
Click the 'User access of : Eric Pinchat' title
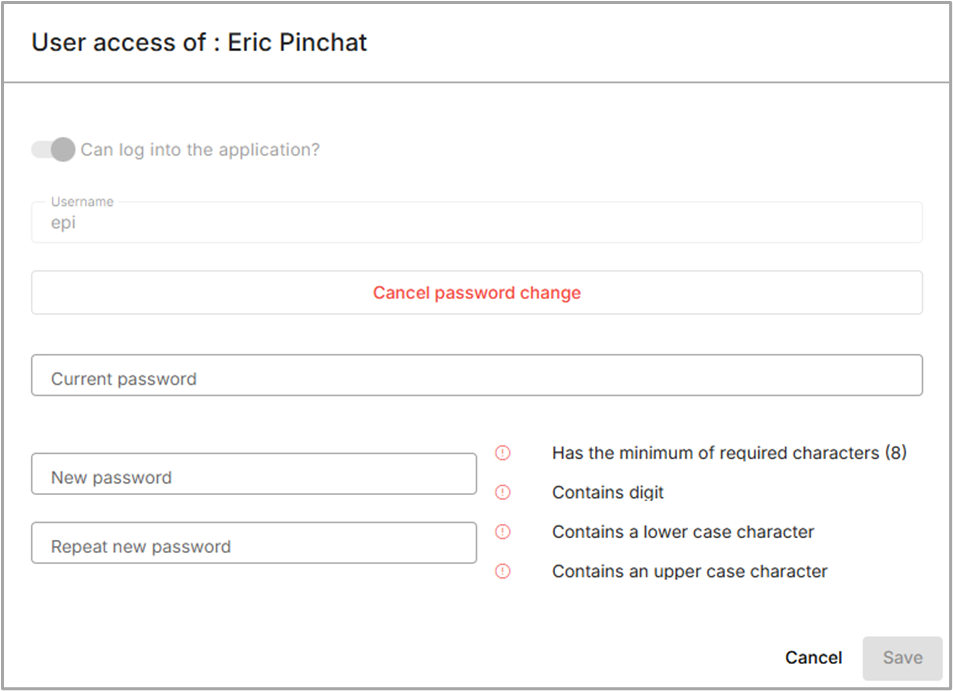tap(199, 42)
